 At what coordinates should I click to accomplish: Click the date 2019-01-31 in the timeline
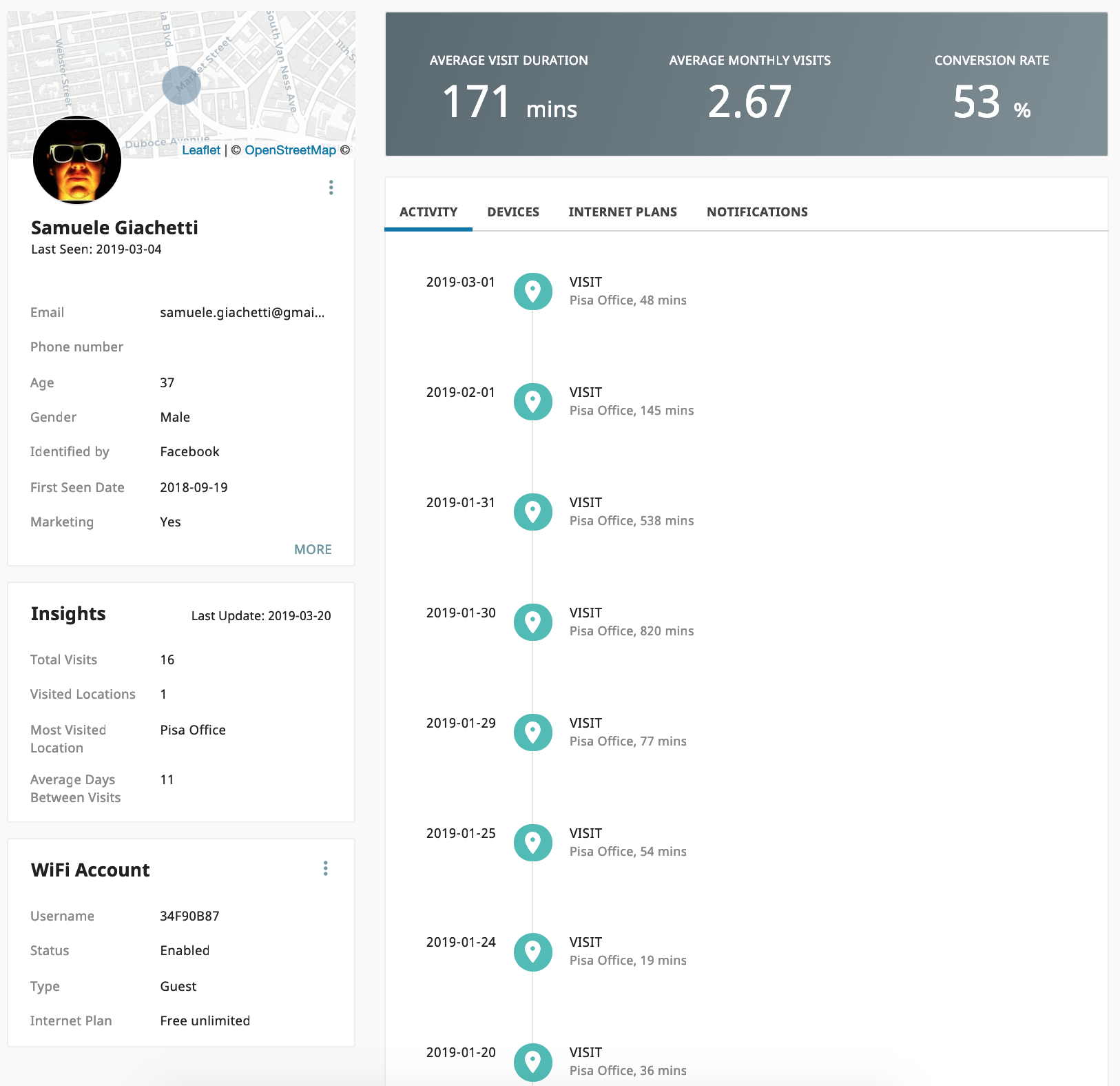(461, 502)
